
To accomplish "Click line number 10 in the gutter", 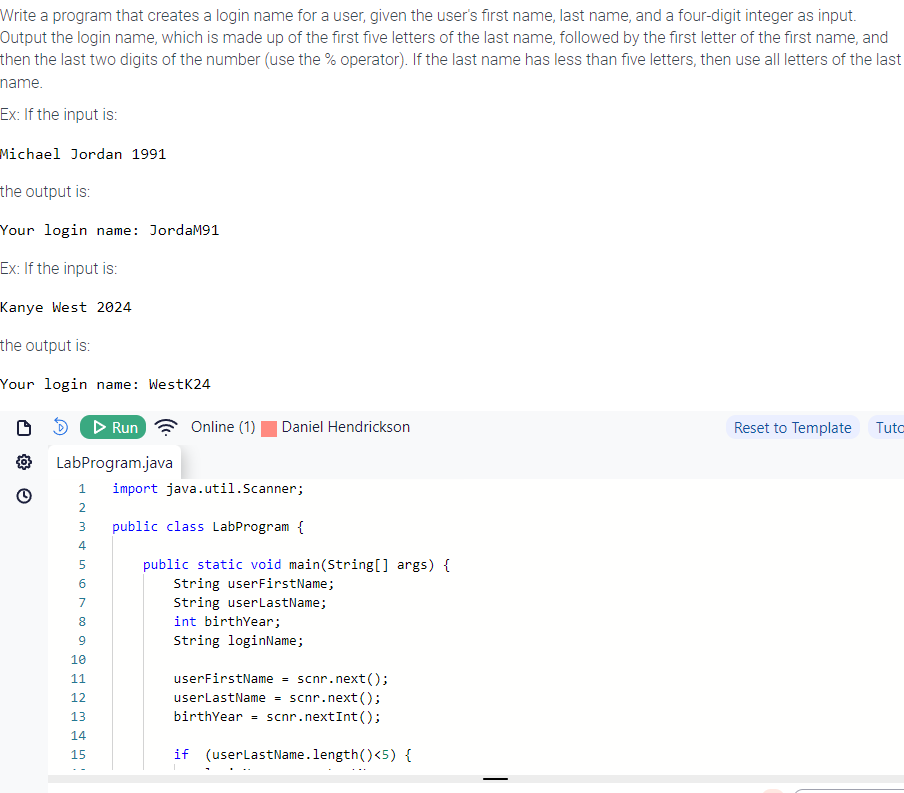I will coord(78,660).
